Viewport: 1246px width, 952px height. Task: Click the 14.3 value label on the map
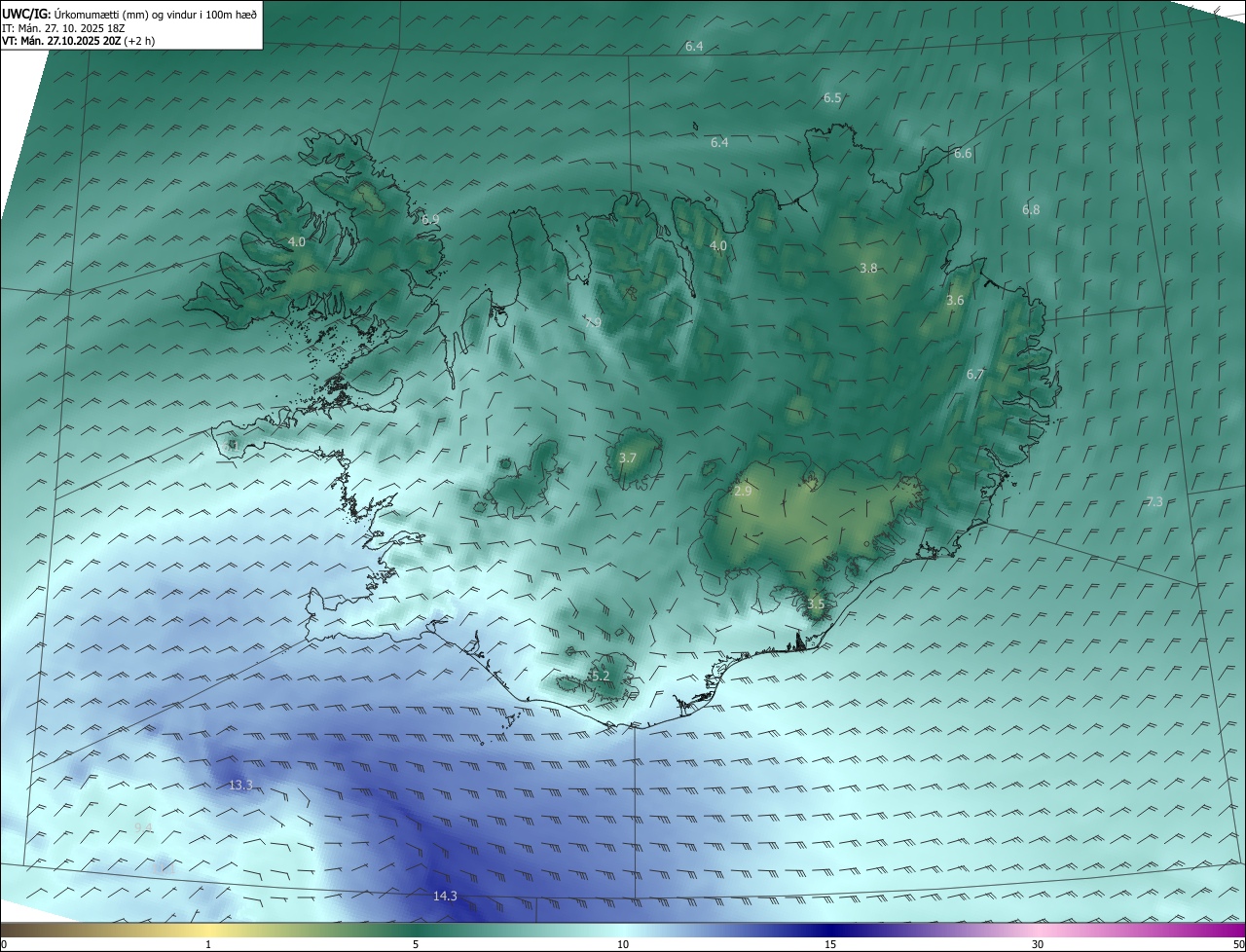pyautogui.click(x=445, y=897)
